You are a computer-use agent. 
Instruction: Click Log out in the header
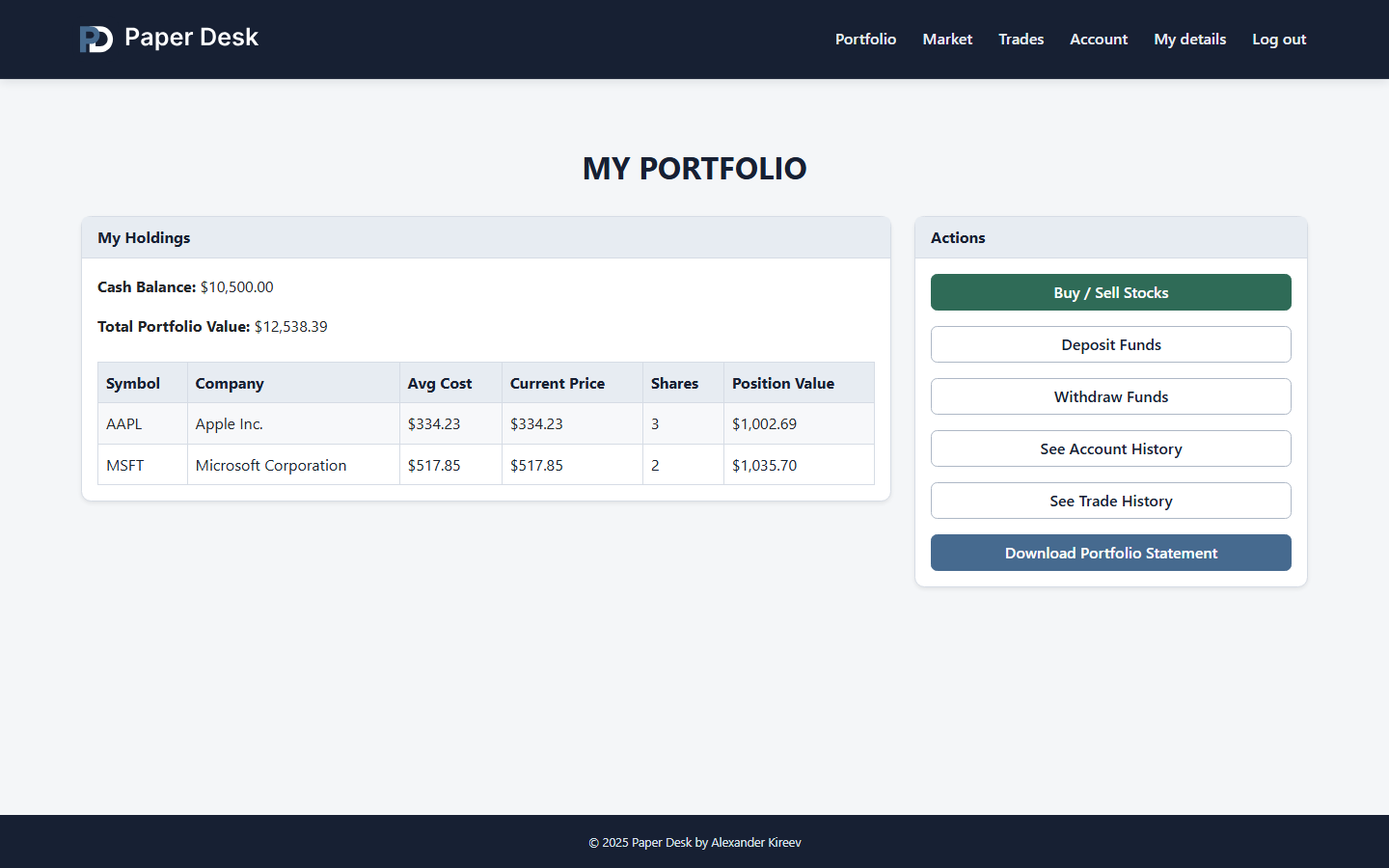[x=1279, y=40]
